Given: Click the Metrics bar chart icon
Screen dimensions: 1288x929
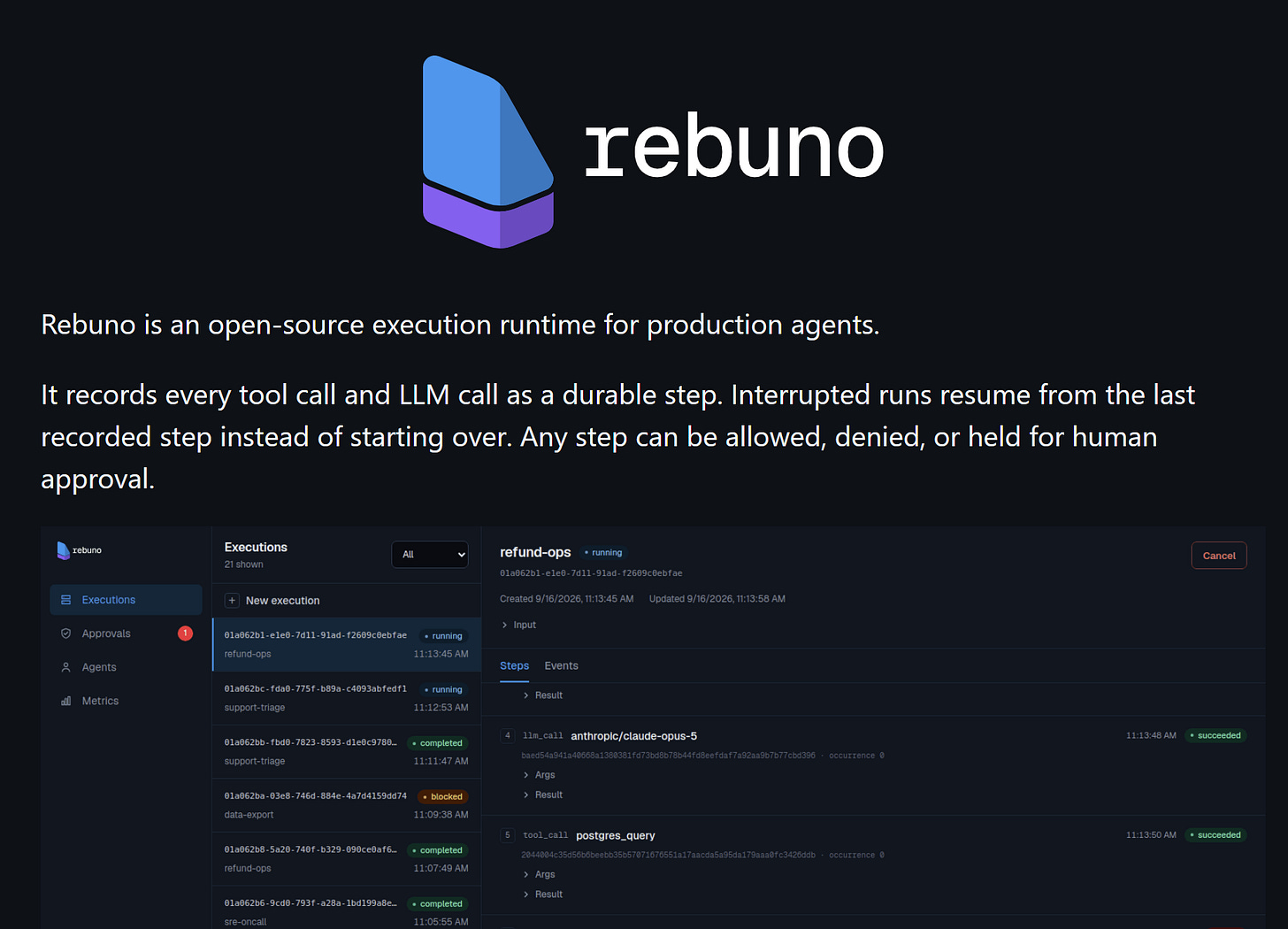Looking at the screenshot, I should pyautogui.click(x=65, y=701).
